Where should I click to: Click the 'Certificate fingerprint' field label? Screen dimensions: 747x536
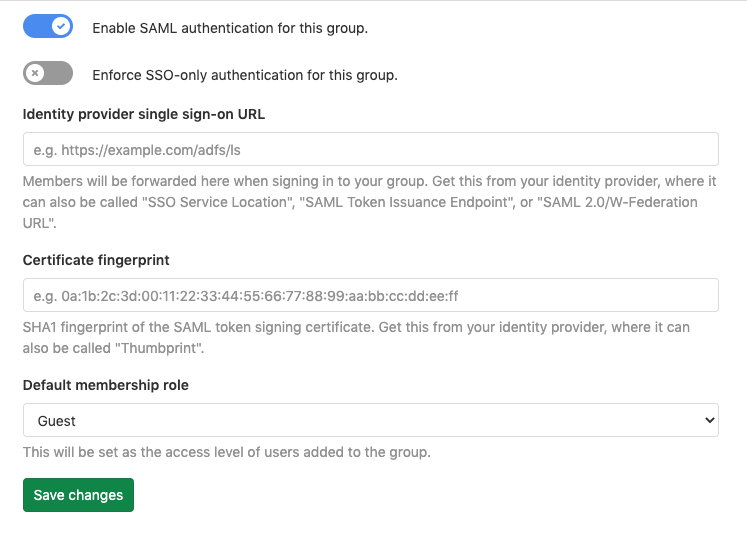[96, 260]
